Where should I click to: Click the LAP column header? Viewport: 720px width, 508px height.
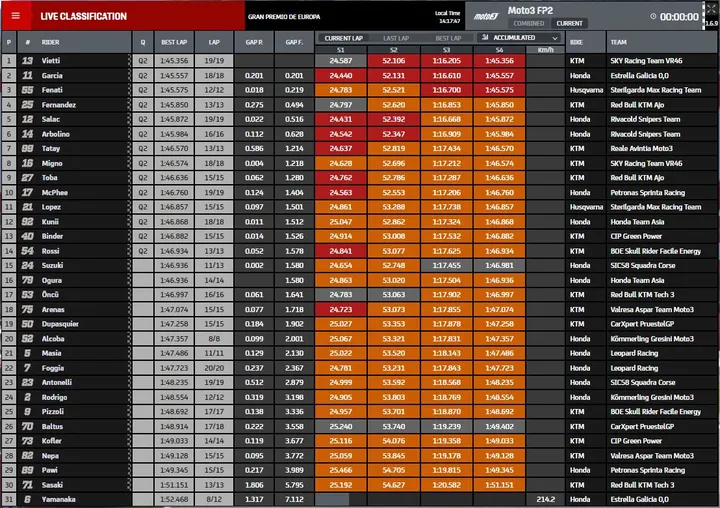click(214, 42)
